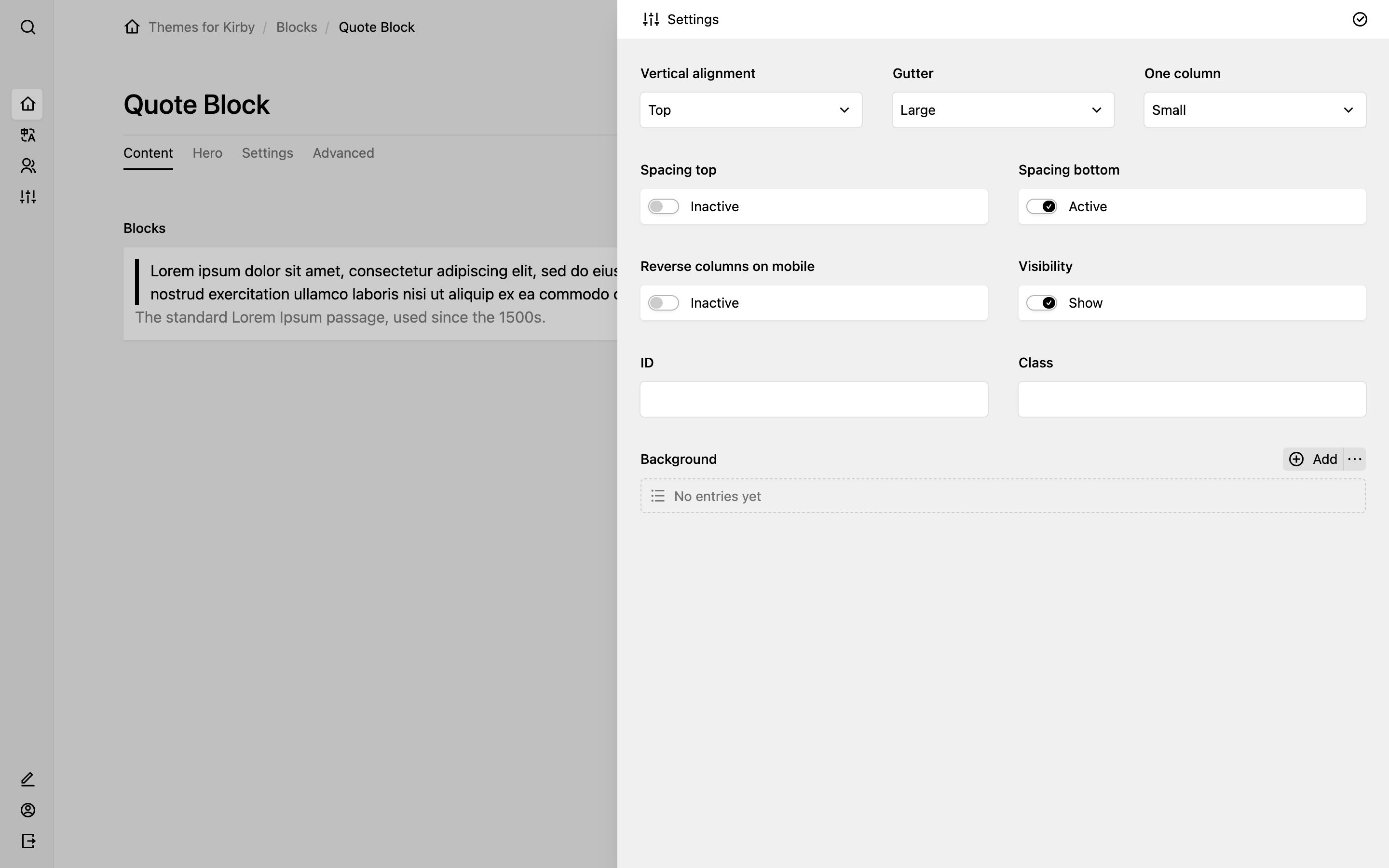Viewport: 1389px width, 868px height.
Task: Toggle the Visibility Show switch
Action: pyautogui.click(x=1042, y=303)
